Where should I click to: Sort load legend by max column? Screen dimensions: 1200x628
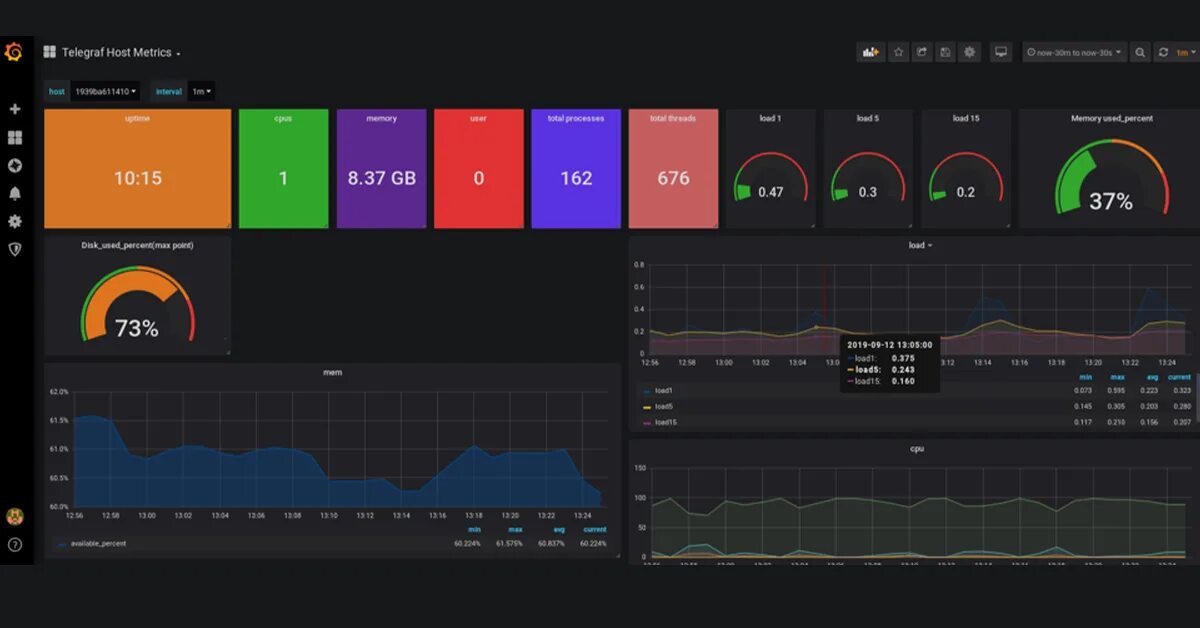click(x=1116, y=377)
